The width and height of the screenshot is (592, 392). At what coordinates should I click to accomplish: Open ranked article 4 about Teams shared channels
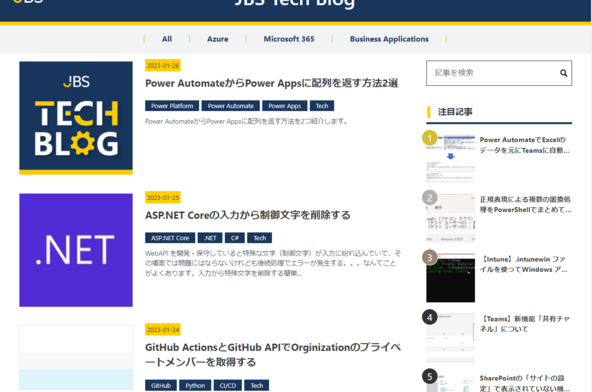click(524, 324)
